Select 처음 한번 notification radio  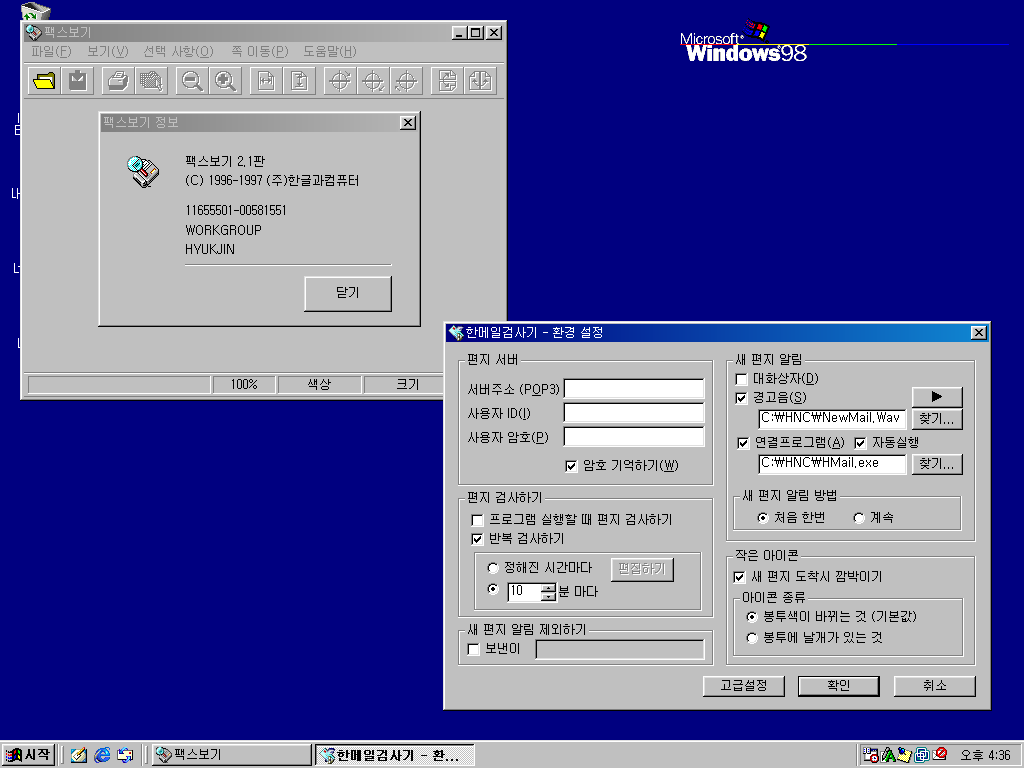pyautogui.click(x=763, y=518)
